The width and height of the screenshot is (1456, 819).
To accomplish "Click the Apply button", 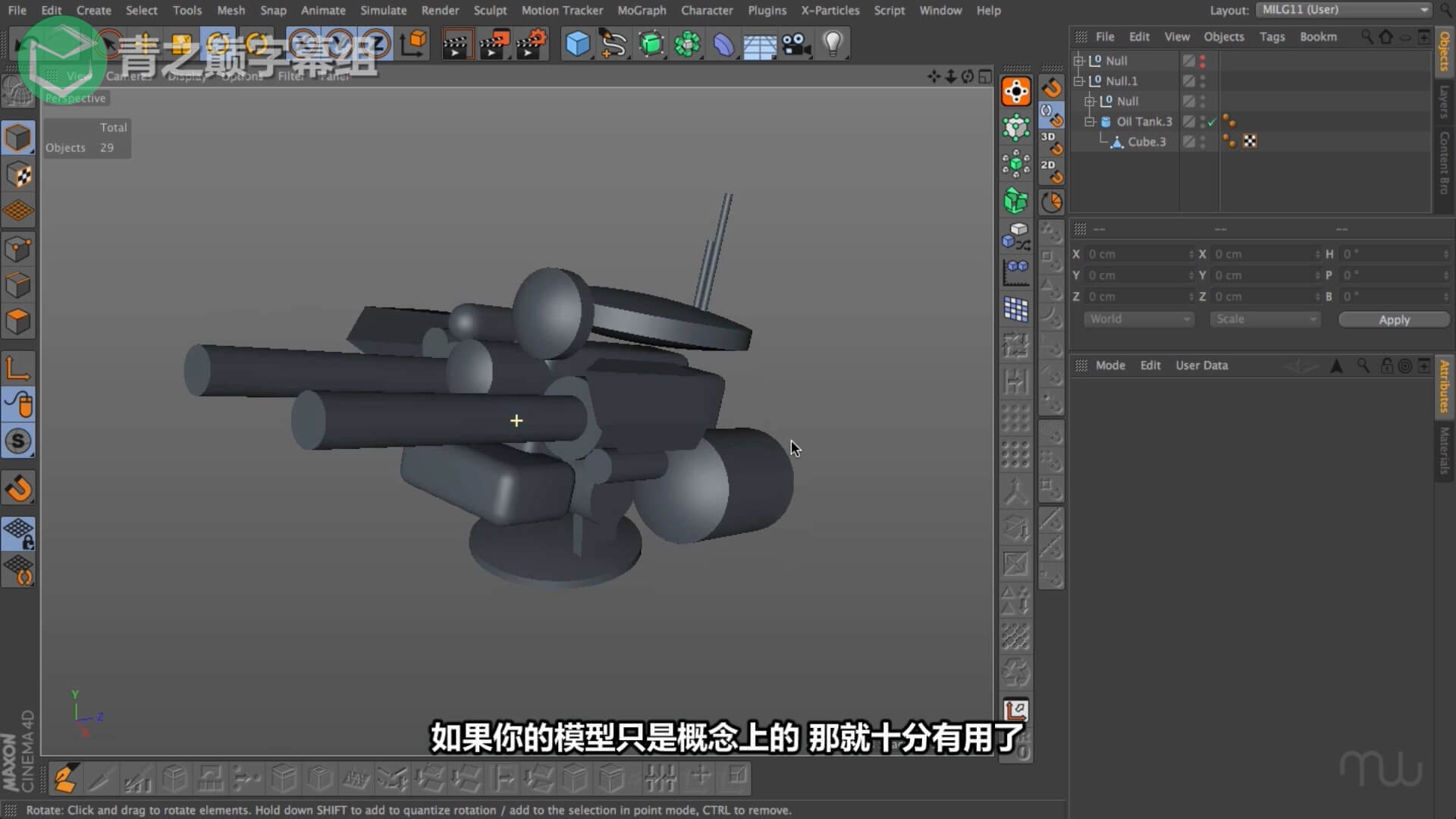I will point(1393,320).
